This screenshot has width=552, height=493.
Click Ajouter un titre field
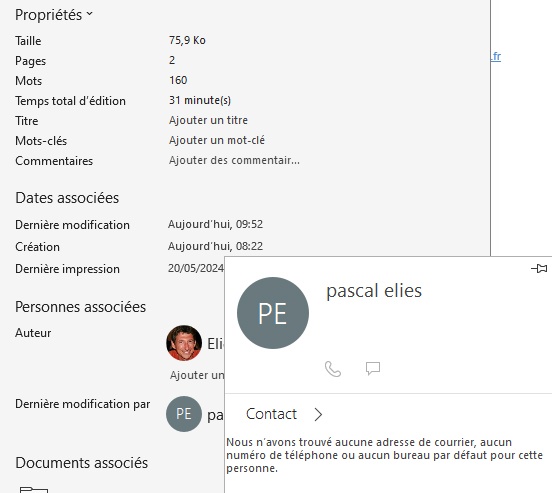coord(208,120)
